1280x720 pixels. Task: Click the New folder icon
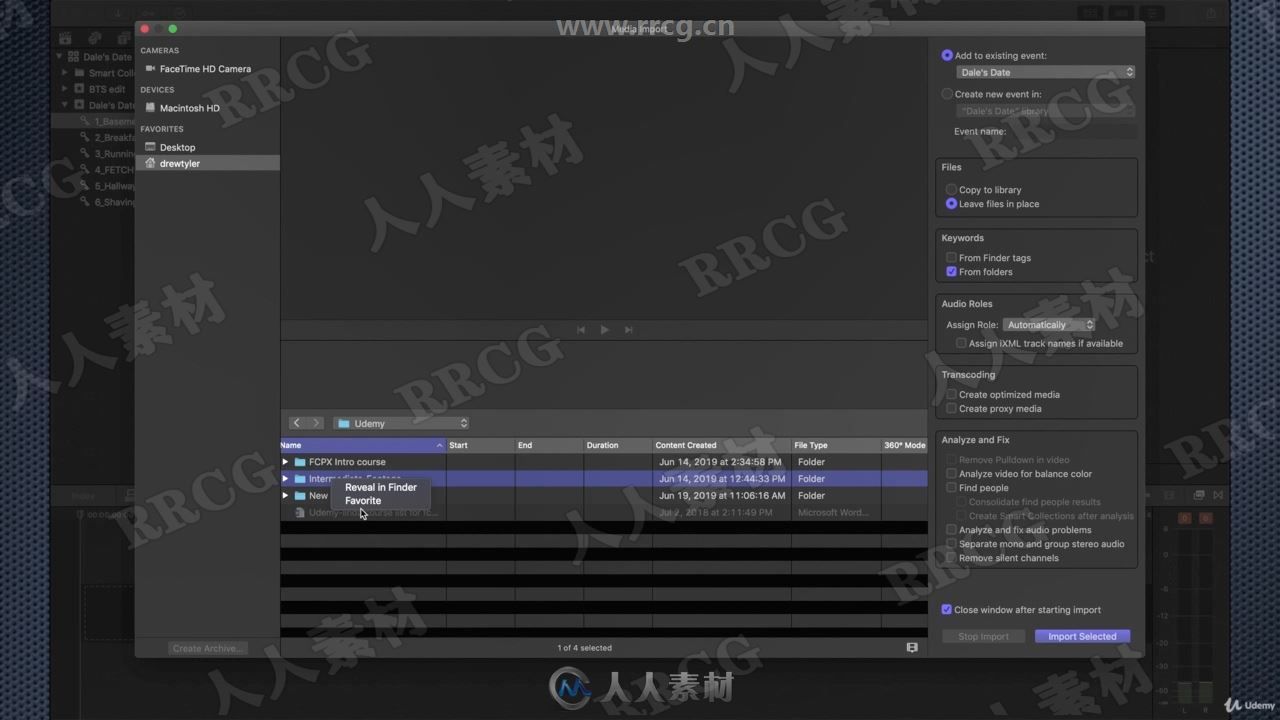(300, 496)
